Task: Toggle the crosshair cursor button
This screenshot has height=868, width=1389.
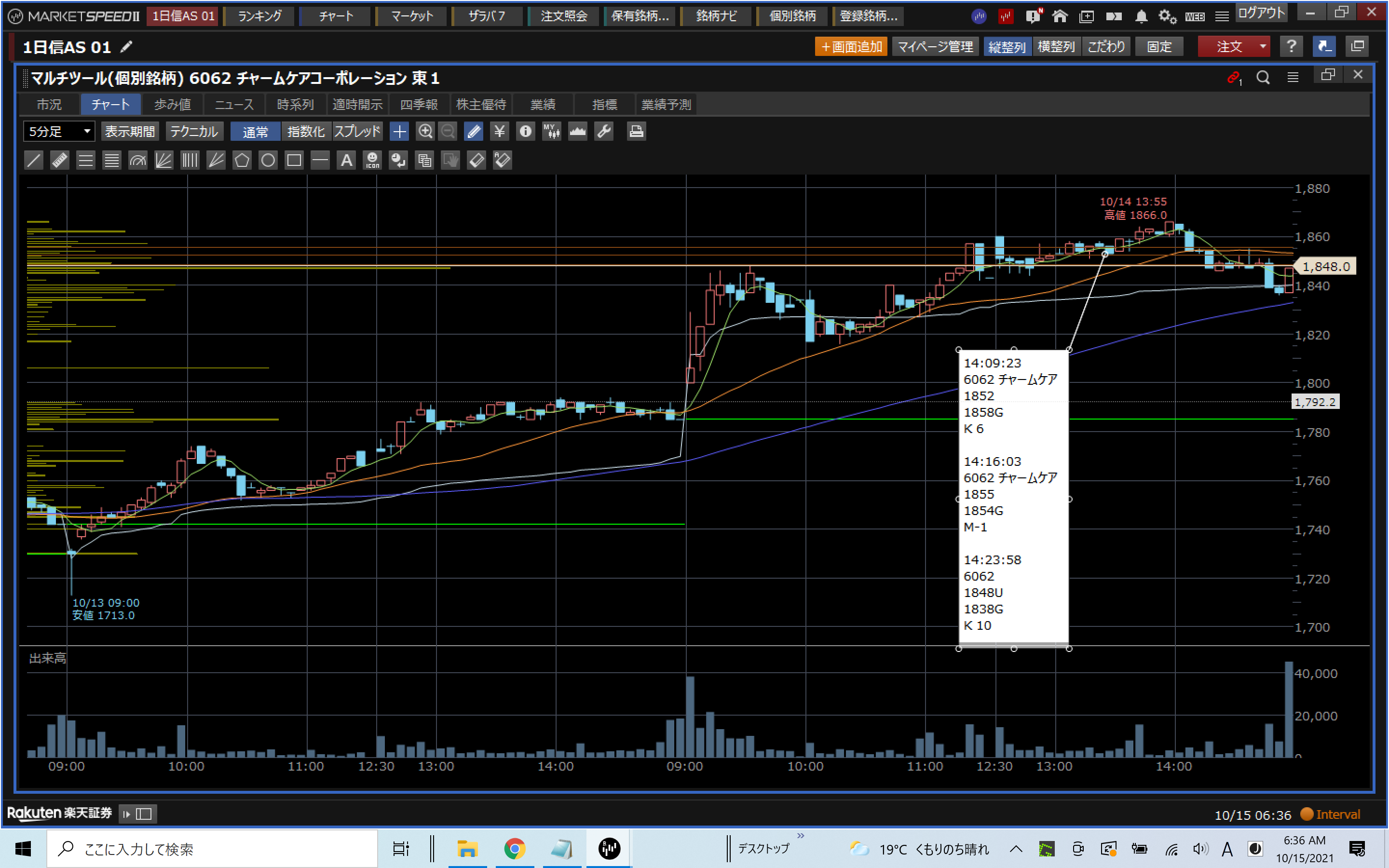Action: pyautogui.click(x=399, y=132)
